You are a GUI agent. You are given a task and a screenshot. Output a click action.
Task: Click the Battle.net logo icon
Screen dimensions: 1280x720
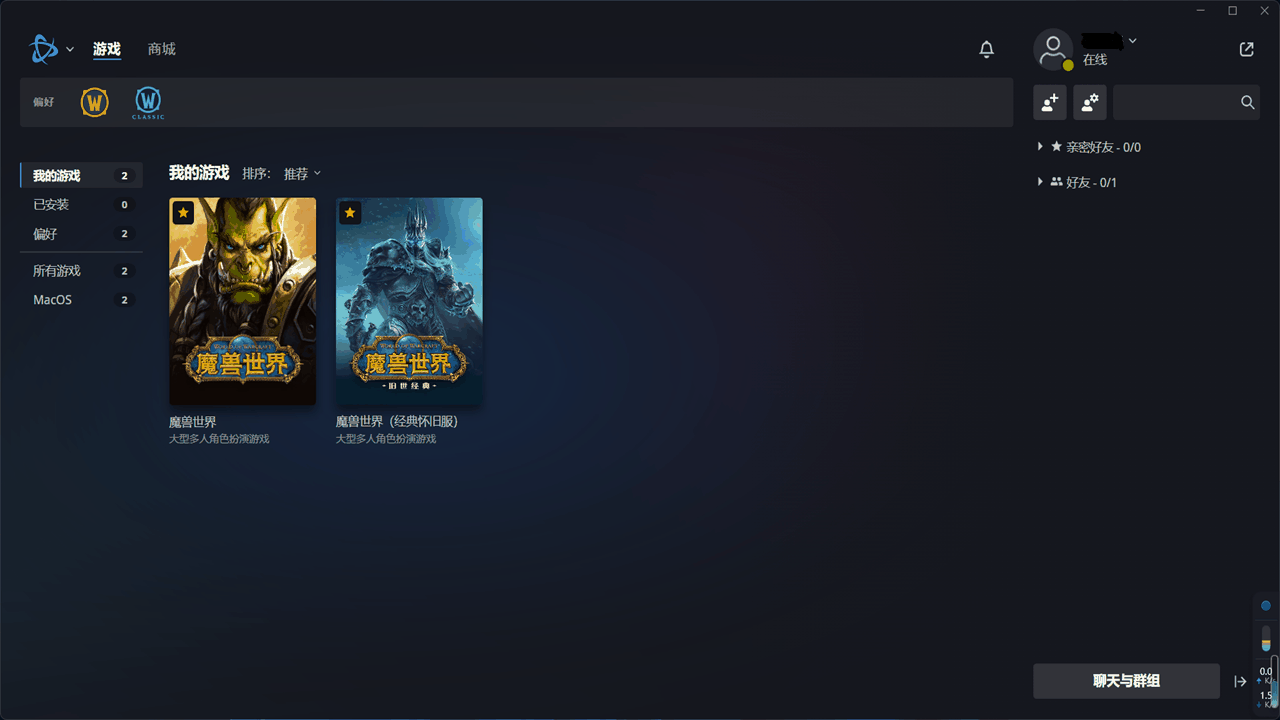pyautogui.click(x=45, y=49)
